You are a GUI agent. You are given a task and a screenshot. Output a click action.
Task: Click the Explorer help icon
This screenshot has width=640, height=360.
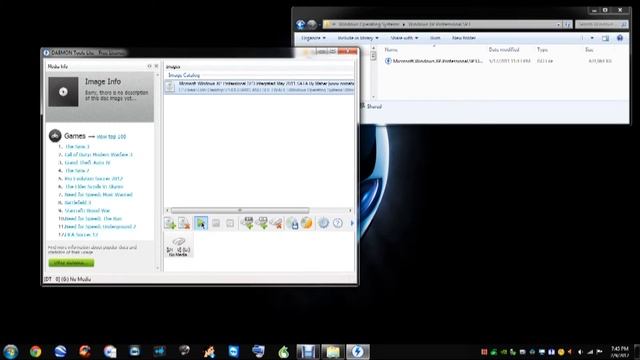click(x=620, y=38)
